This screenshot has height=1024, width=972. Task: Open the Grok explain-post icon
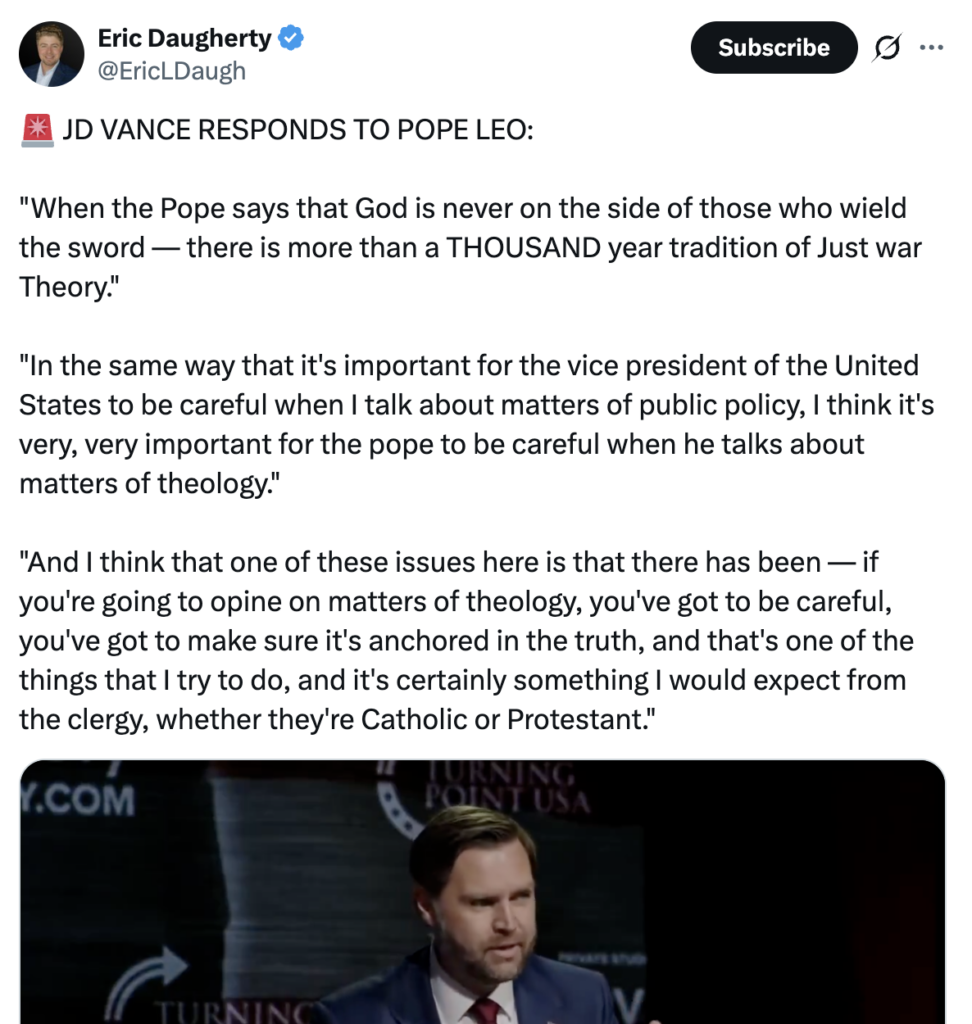(x=884, y=48)
